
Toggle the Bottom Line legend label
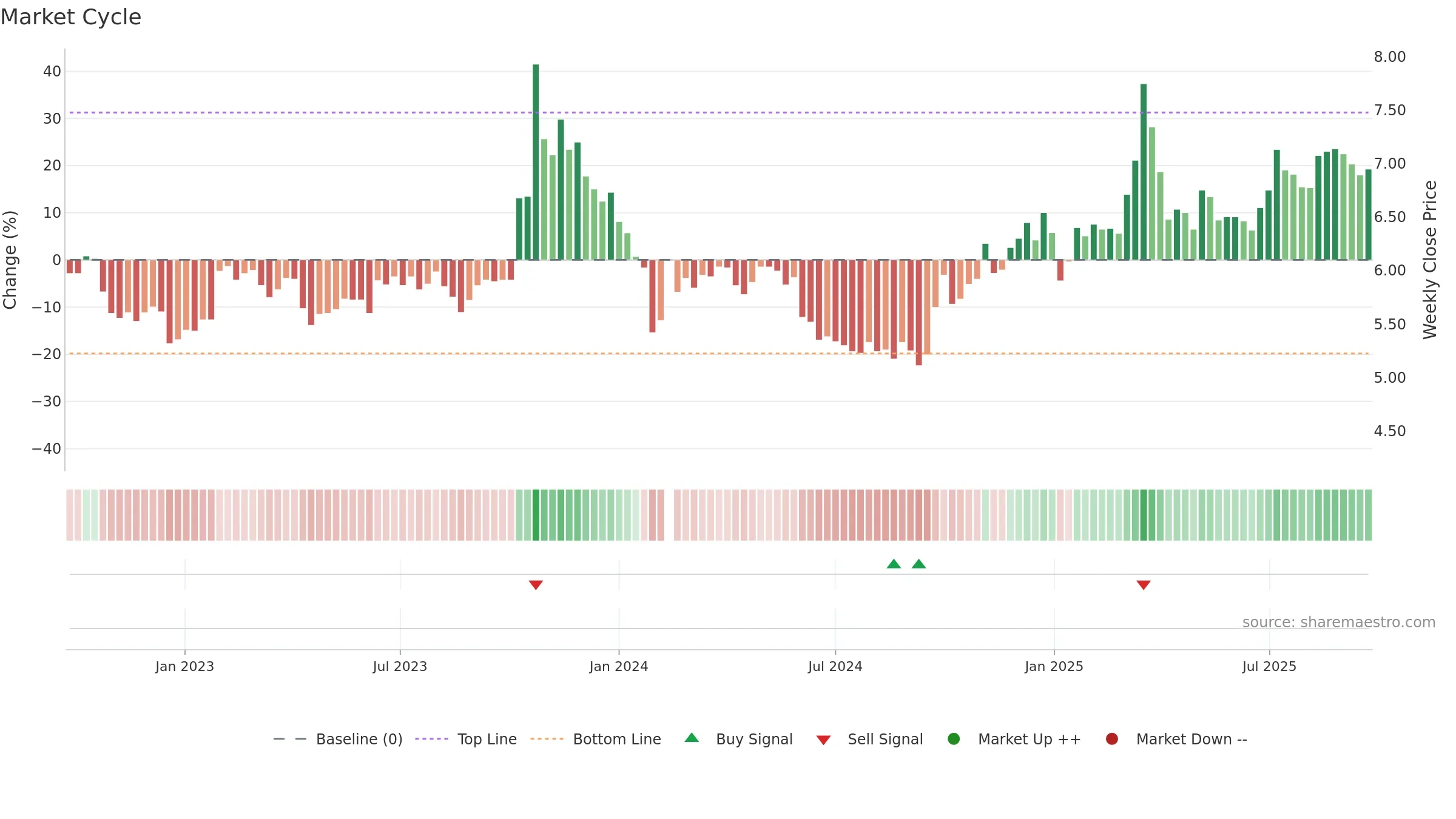617,739
